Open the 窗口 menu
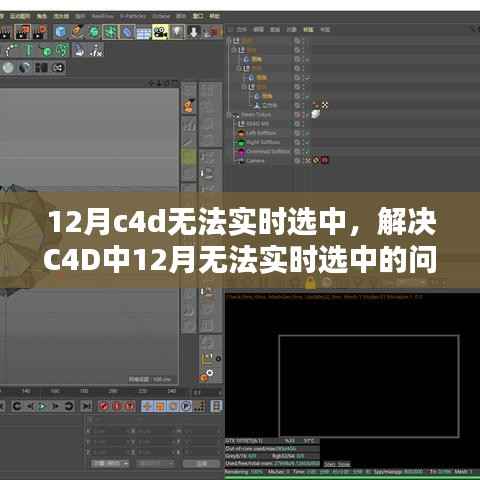Viewport: 480px width, 480px height. click(x=198, y=16)
